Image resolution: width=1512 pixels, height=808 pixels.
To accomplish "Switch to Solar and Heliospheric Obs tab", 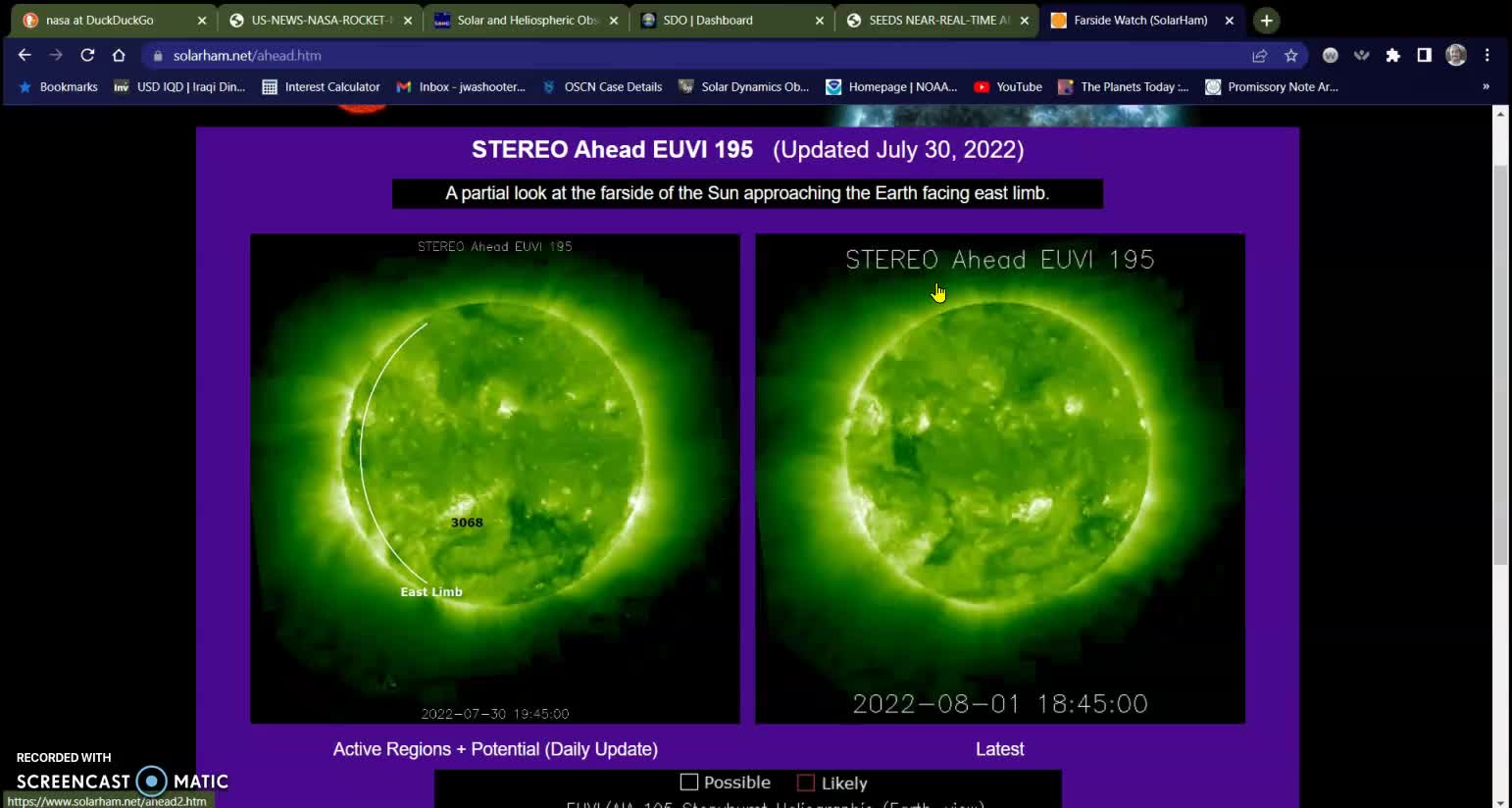I will (x=528, y=21).
